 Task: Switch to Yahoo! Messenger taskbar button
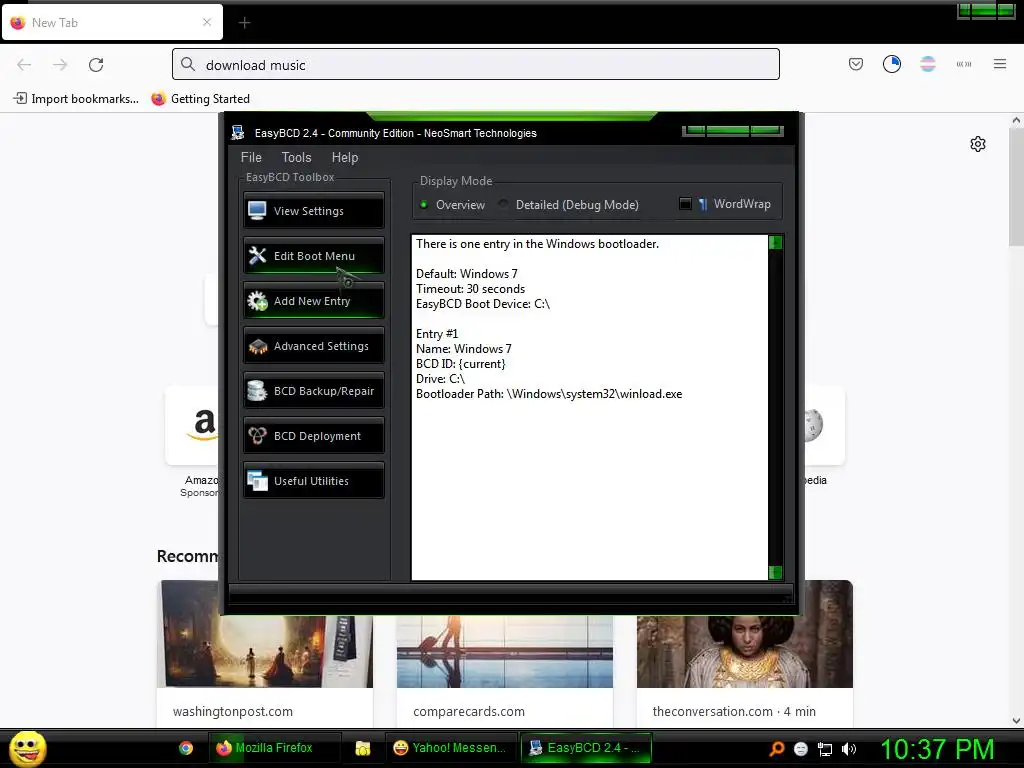click(x=451, y=748)
